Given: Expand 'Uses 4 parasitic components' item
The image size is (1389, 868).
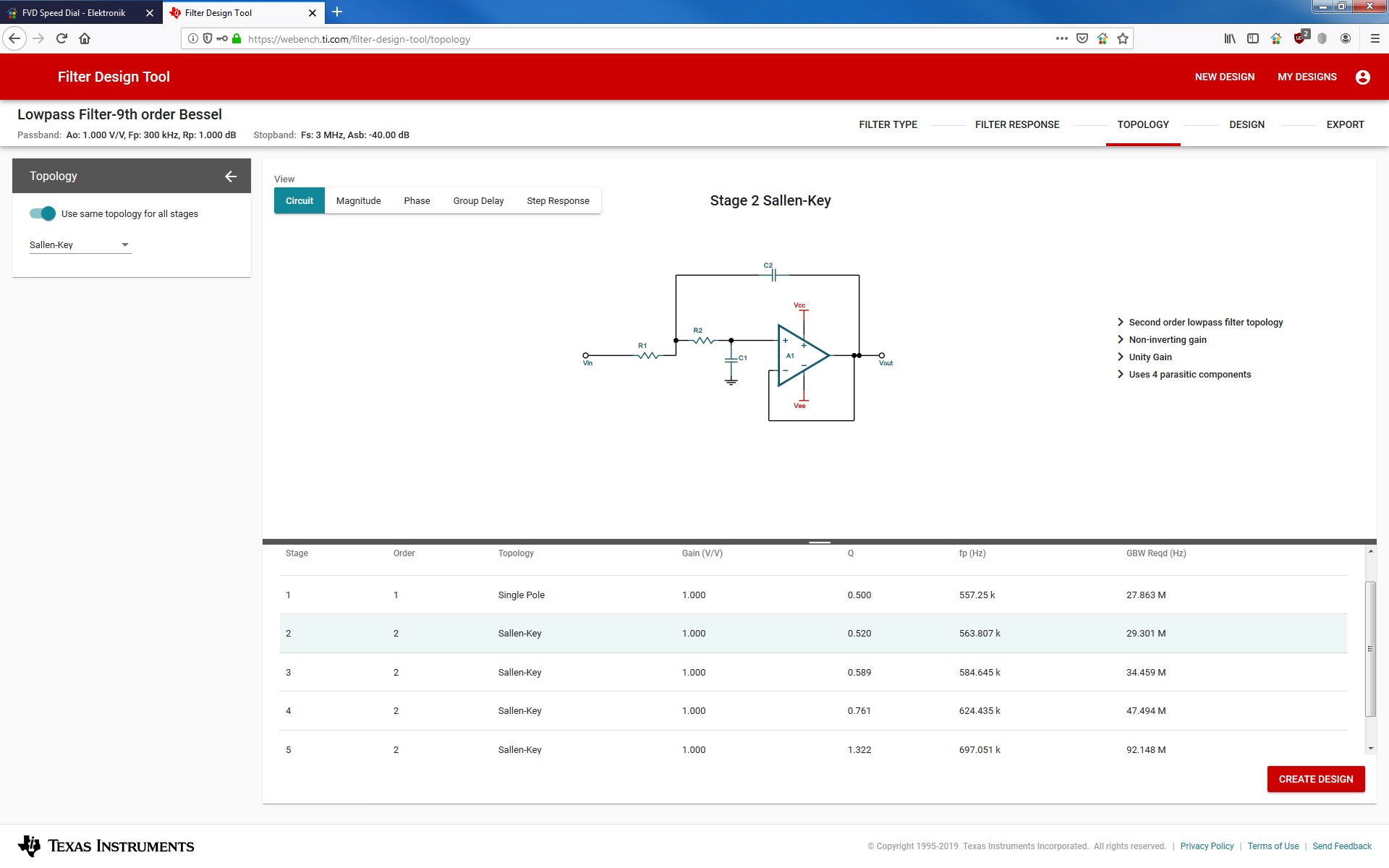Looking at the screenshot, I should (1184, 375).
